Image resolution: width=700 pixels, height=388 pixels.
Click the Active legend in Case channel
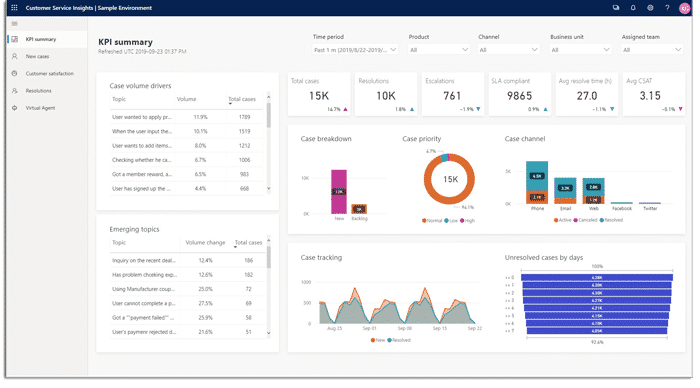click(x=562, y=220)
